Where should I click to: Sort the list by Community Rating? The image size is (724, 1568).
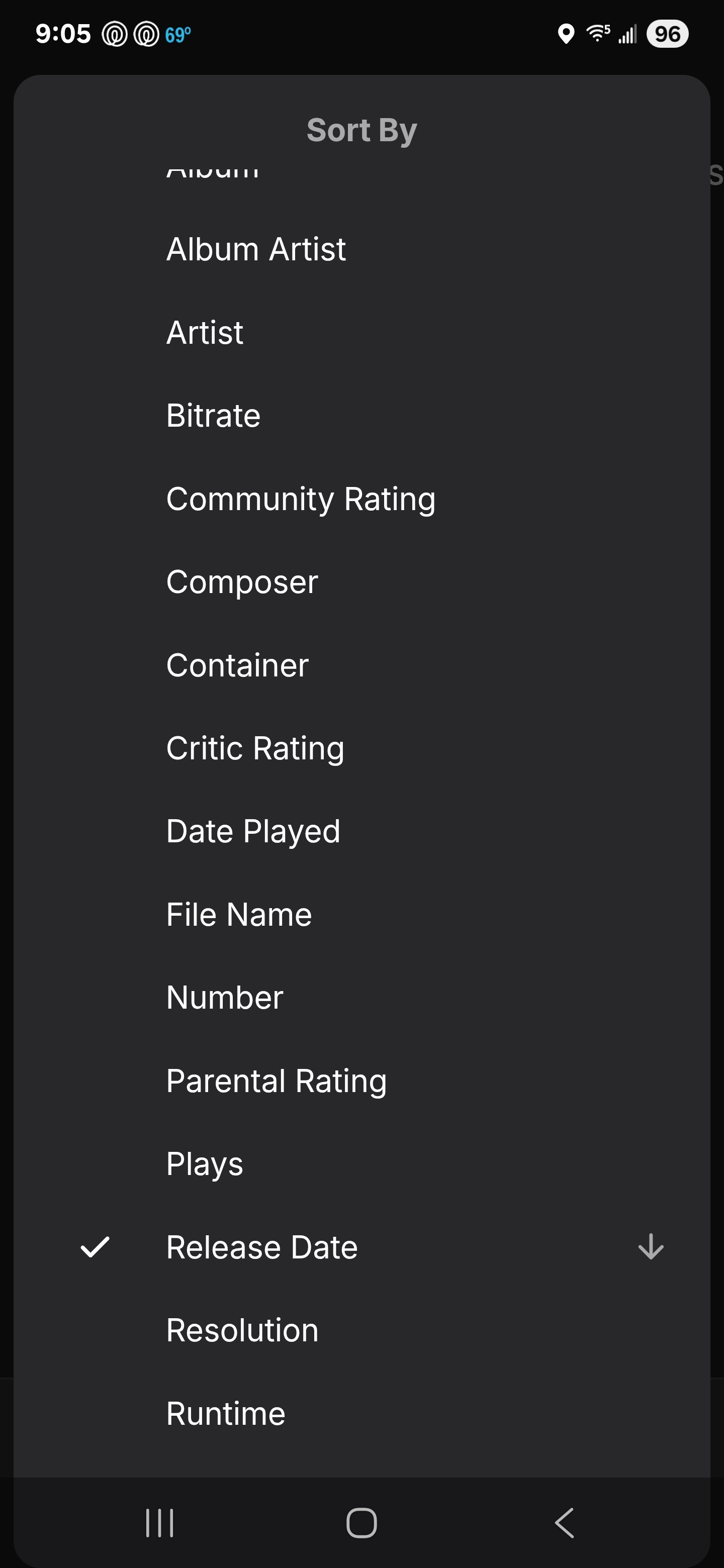pos(301,499)
